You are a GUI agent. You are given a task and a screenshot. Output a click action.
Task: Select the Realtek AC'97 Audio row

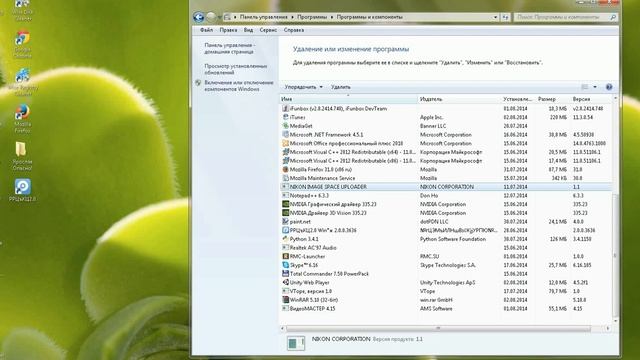coord(446,248)
